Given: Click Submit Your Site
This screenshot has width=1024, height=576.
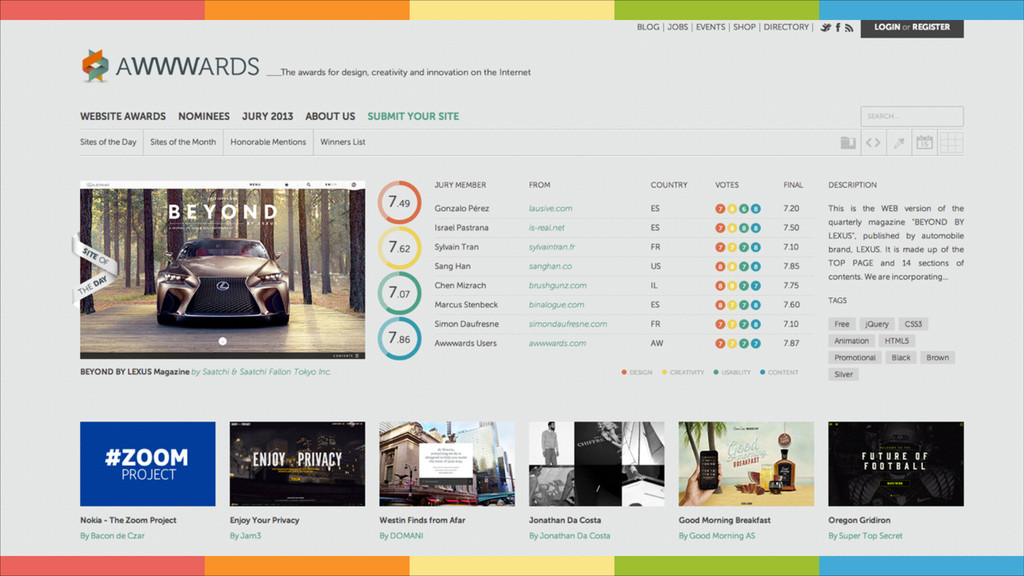Looking at the screenshot, I should [413, 116].
